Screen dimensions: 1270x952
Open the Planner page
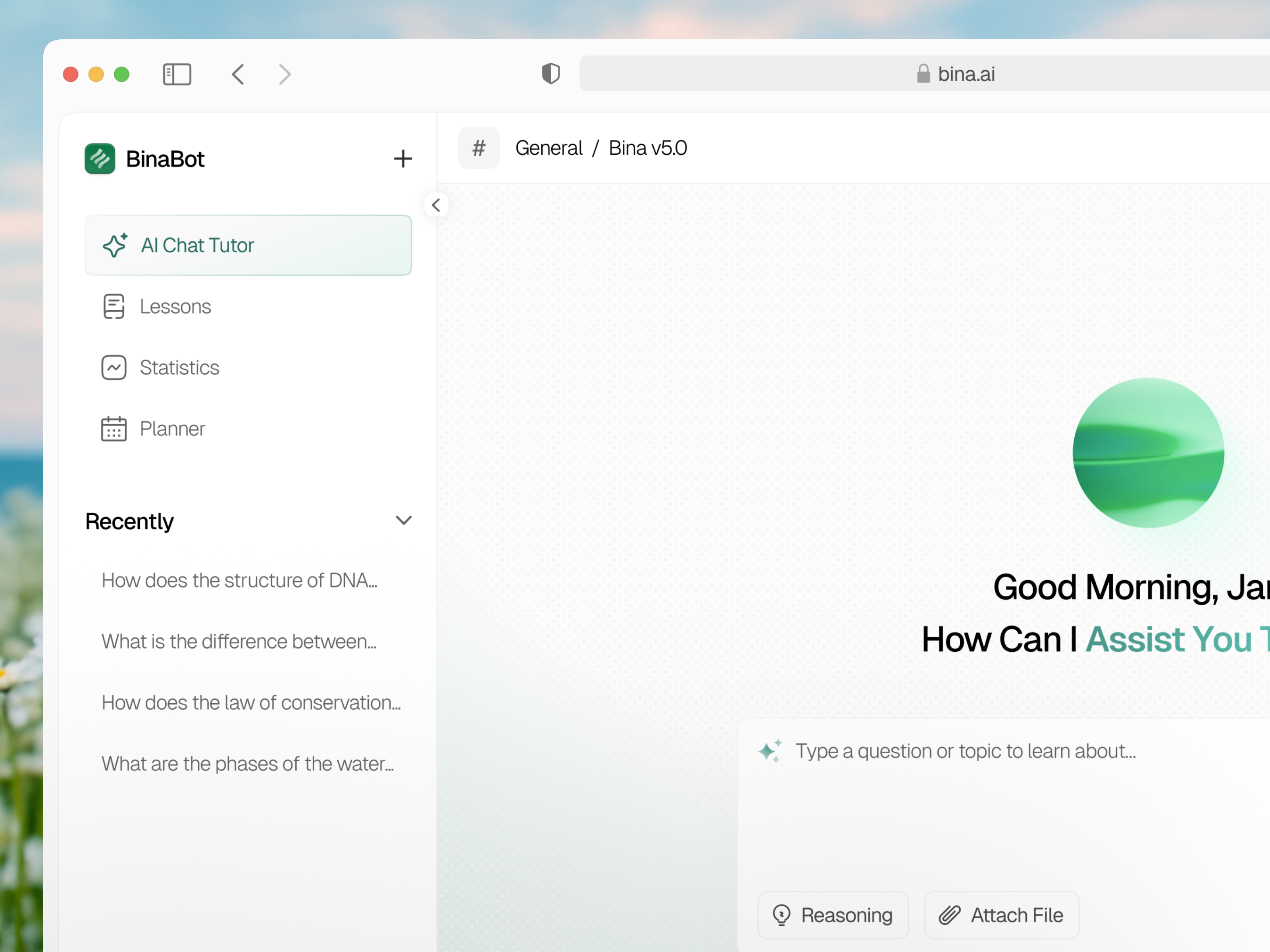click(172, 429)
